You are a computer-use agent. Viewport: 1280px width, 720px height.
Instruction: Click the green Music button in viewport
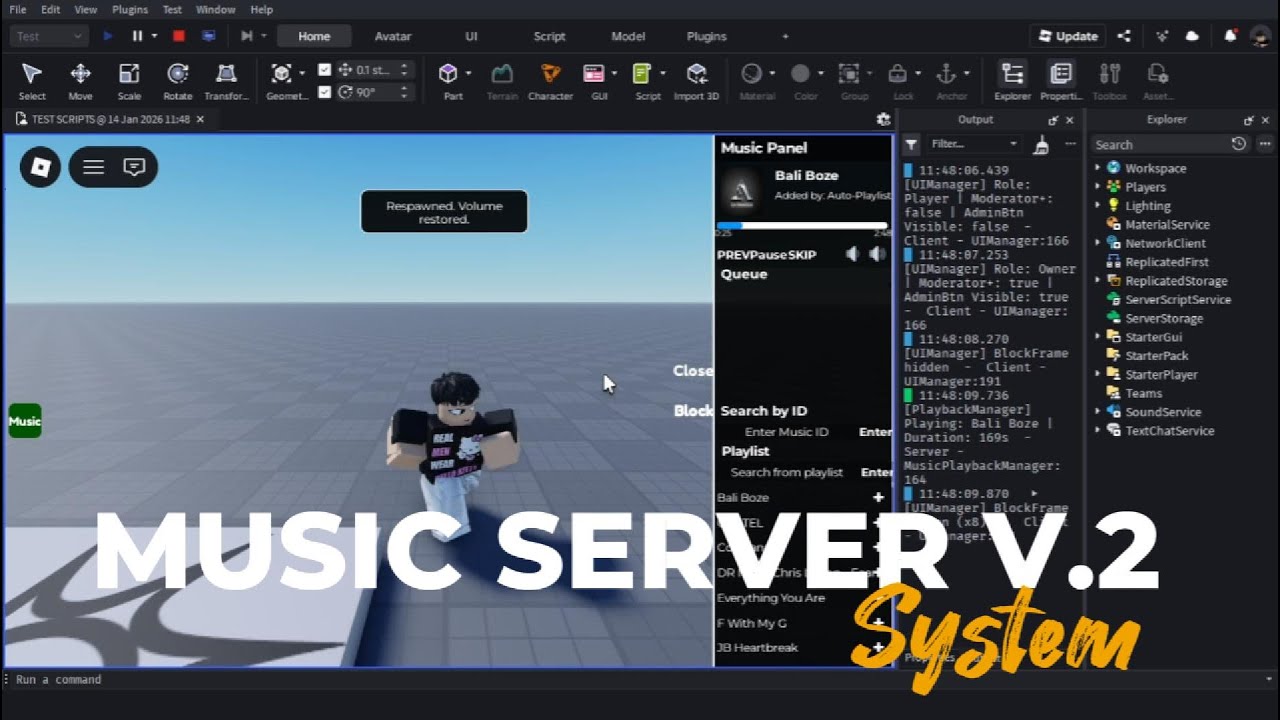[25, 421]
